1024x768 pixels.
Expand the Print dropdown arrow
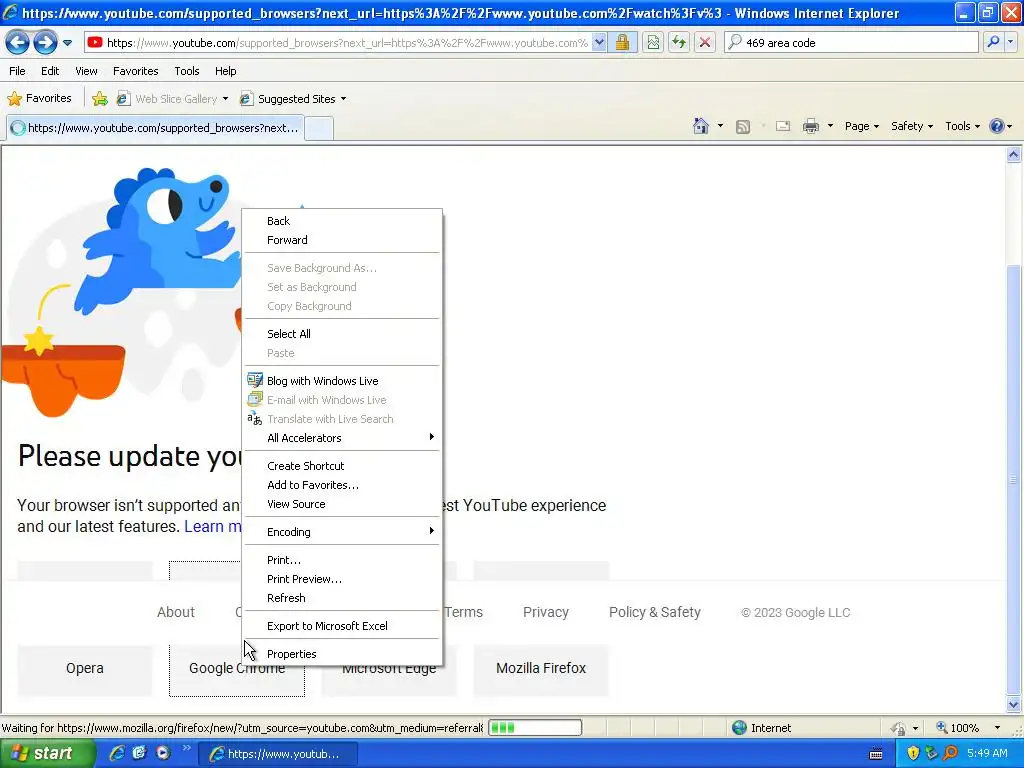[830, 126]
